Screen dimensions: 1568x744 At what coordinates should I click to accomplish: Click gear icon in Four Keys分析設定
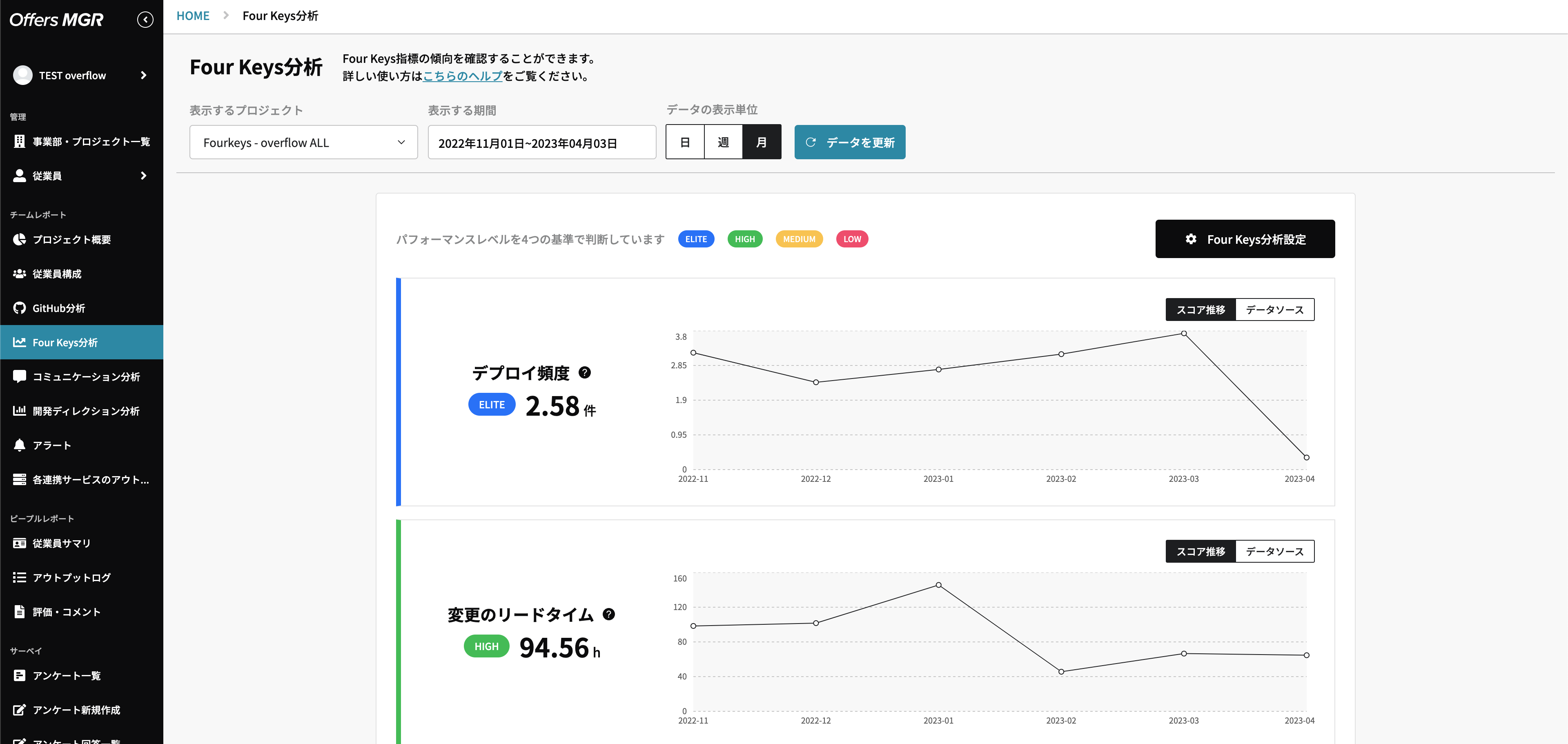1191,239
